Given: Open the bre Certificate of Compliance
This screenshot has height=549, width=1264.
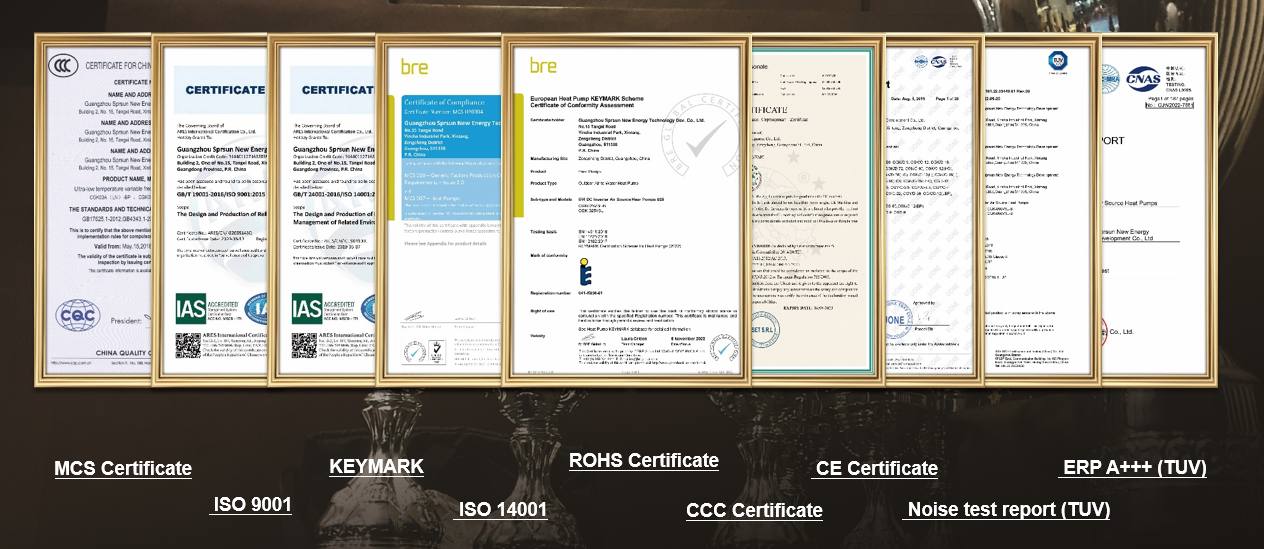Looking at the screenshot, I should coord(439,209).
